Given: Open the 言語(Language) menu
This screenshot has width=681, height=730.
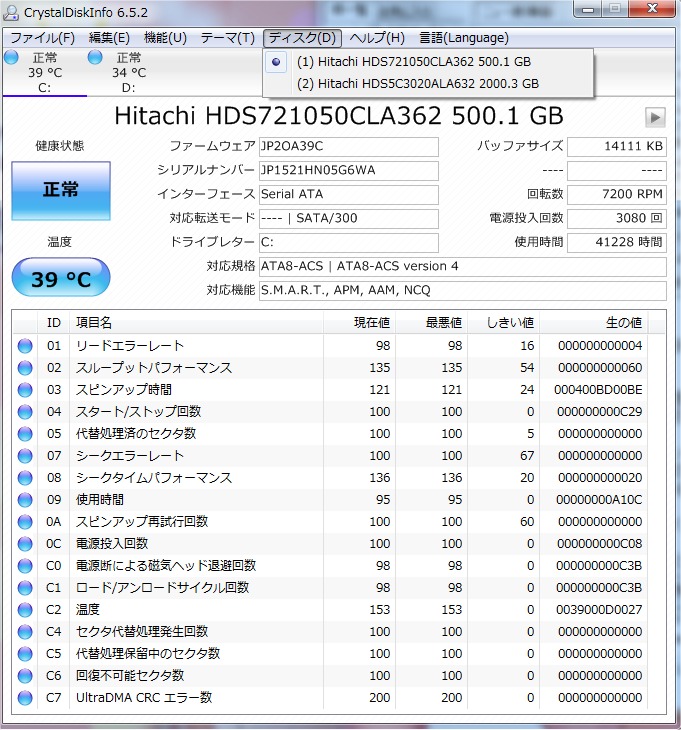Looking at the screenshot, I should 464,38.
